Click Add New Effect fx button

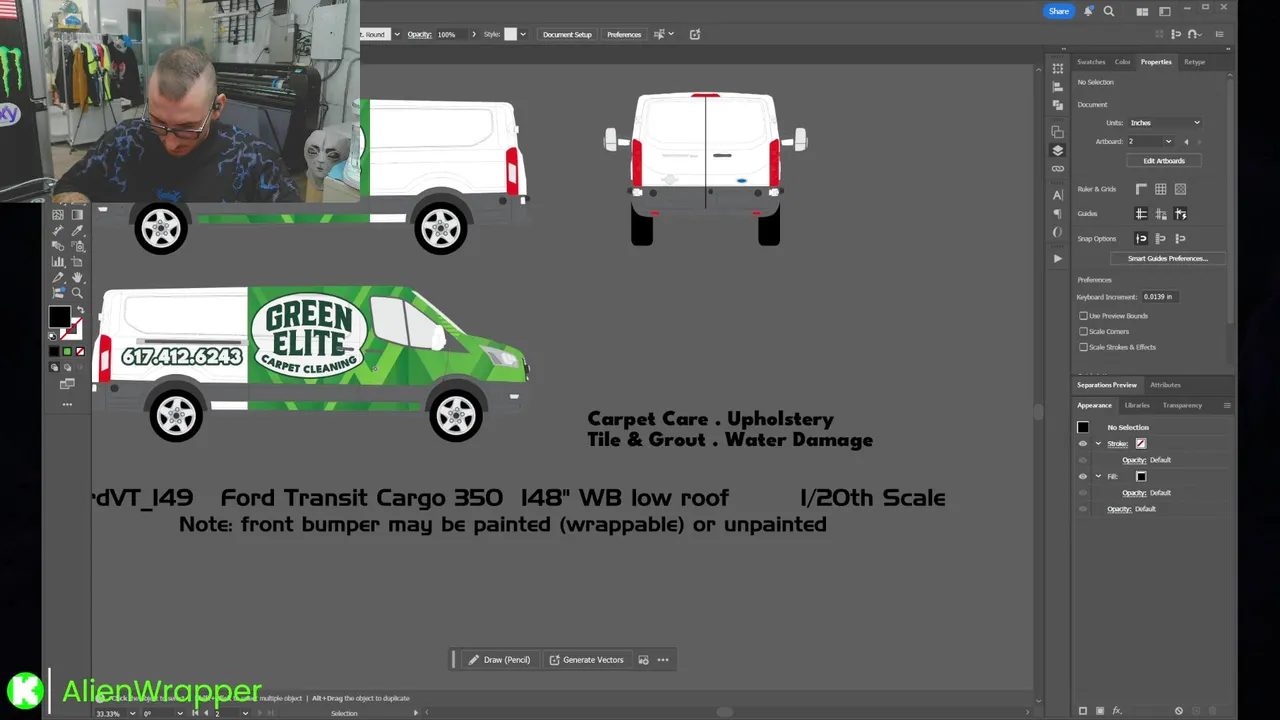click(x=1117, y=710)
